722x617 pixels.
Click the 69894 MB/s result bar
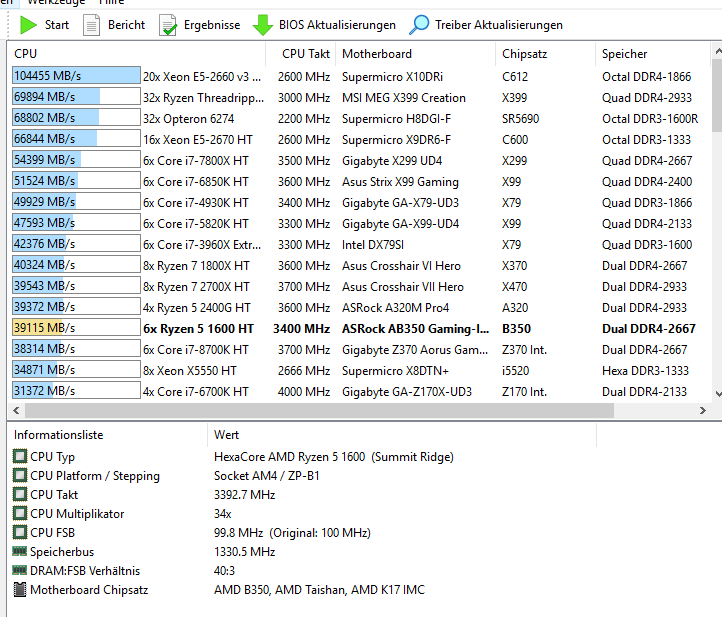pos(76,97)
